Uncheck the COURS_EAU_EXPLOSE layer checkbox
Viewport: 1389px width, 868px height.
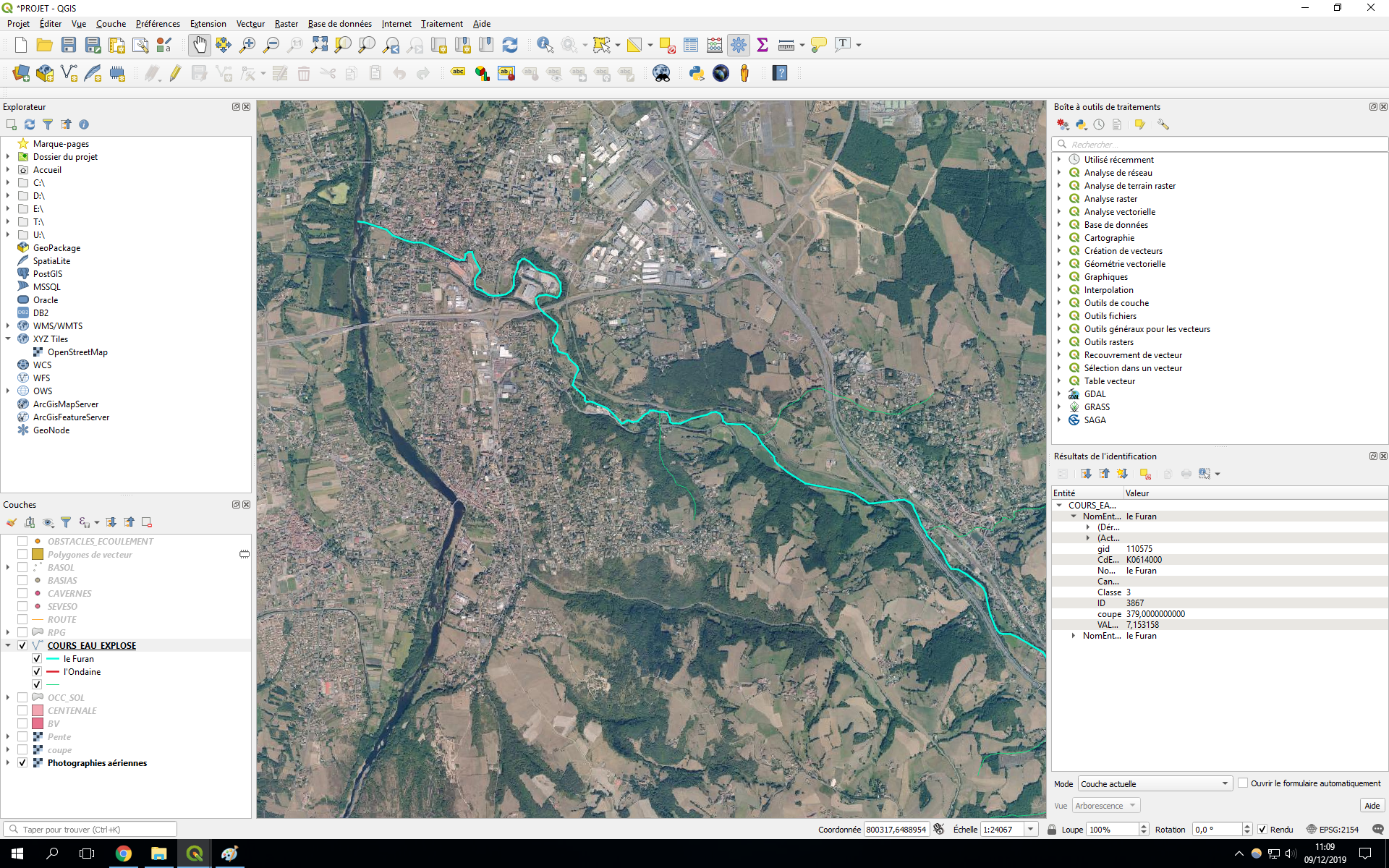point(22,645)
